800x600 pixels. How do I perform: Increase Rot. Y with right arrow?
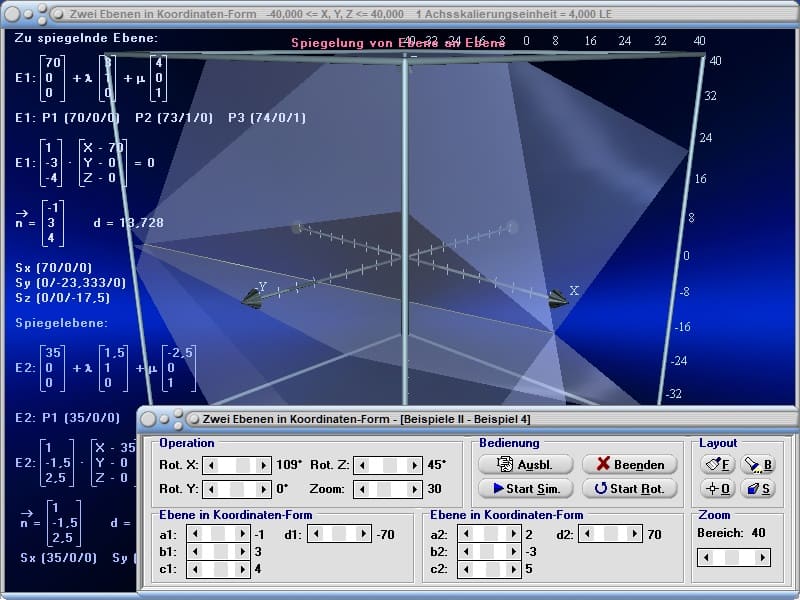263,489
